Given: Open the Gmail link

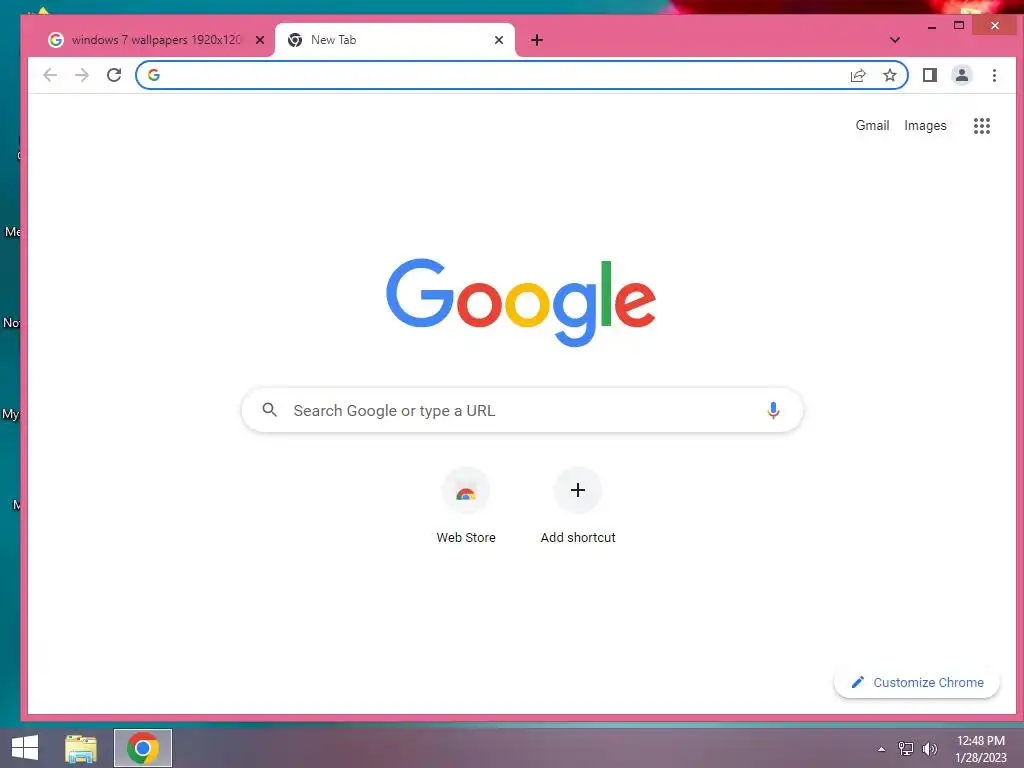Looking at the screenshot, I should point(872,125).
